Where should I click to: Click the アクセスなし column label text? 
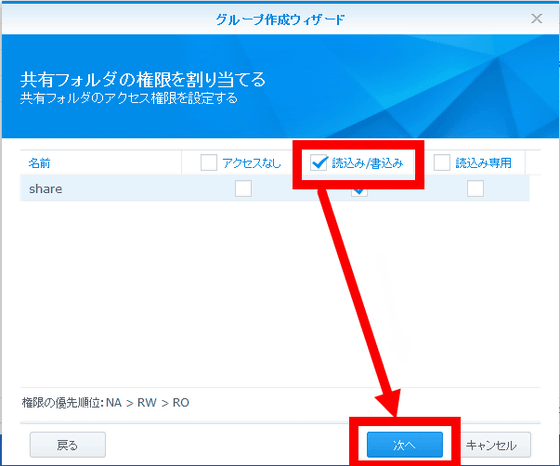pyautogui.click(x=252, y=163)
